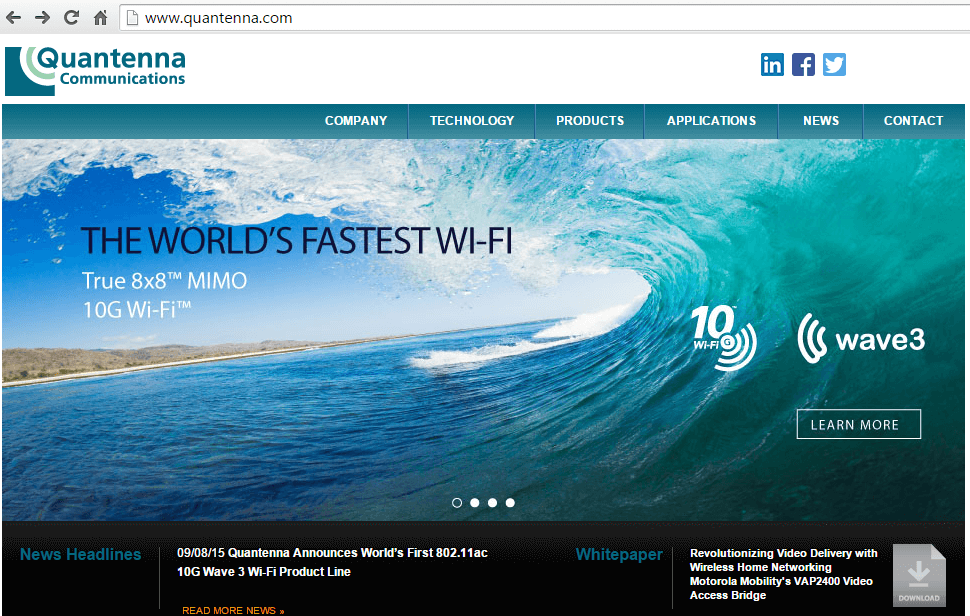
Task: Open Quantenna's Facebook page
Action: point(803,64)
